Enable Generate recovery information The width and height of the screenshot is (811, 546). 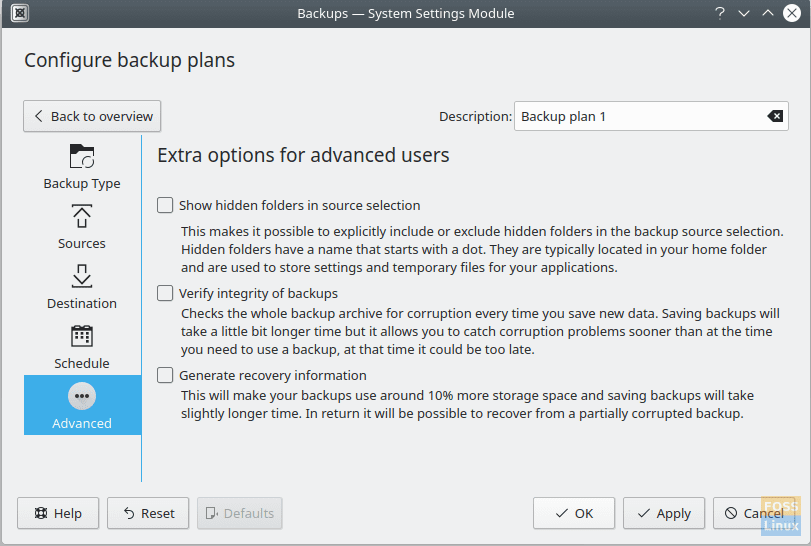165,375
